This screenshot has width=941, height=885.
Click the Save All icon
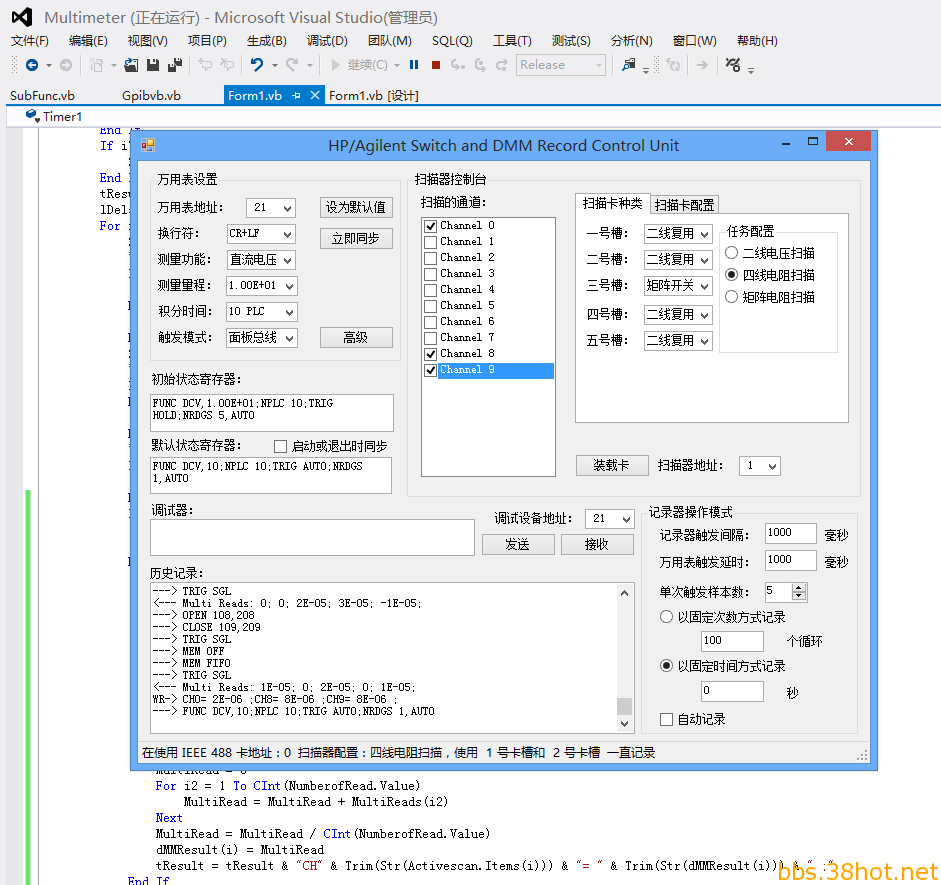tap(175, 65)
